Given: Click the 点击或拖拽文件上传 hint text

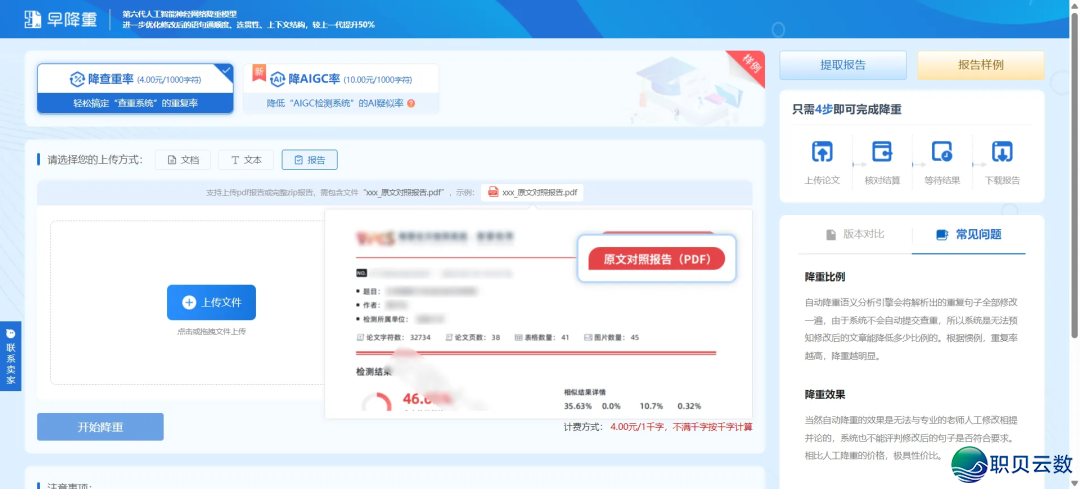Looking at the screenshot, I should tap(211, 332).
